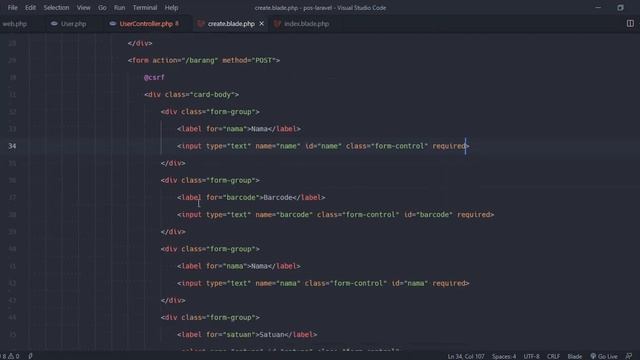640x360 pixels.
Task: Change language mode Blade
Action: point(574,356)
